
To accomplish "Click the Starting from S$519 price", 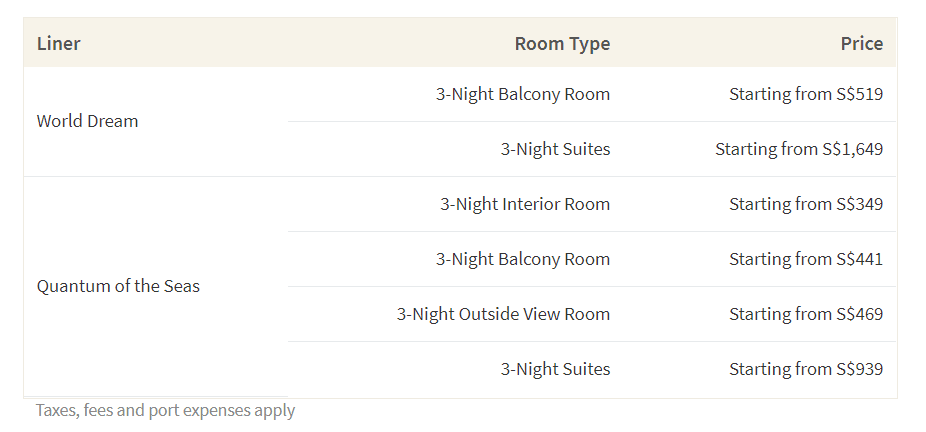I will click(806, 94).
